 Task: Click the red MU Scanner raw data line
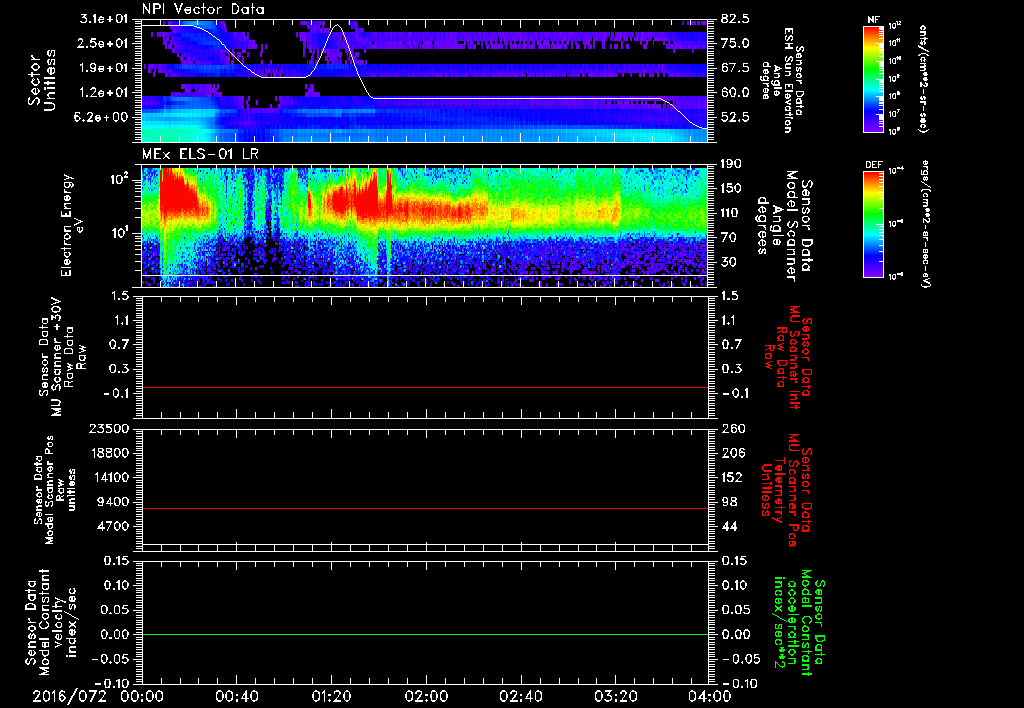(x=425, y=388)
